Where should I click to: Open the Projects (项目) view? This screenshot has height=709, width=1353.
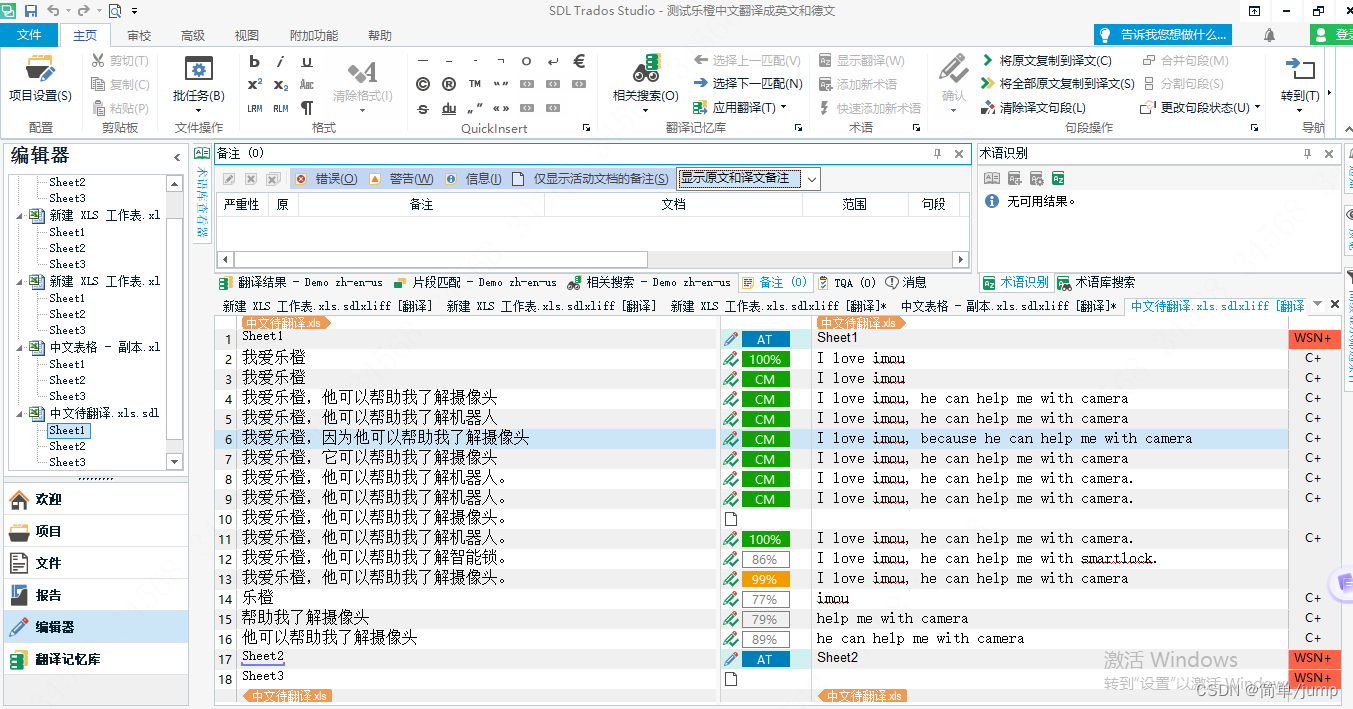94,531
